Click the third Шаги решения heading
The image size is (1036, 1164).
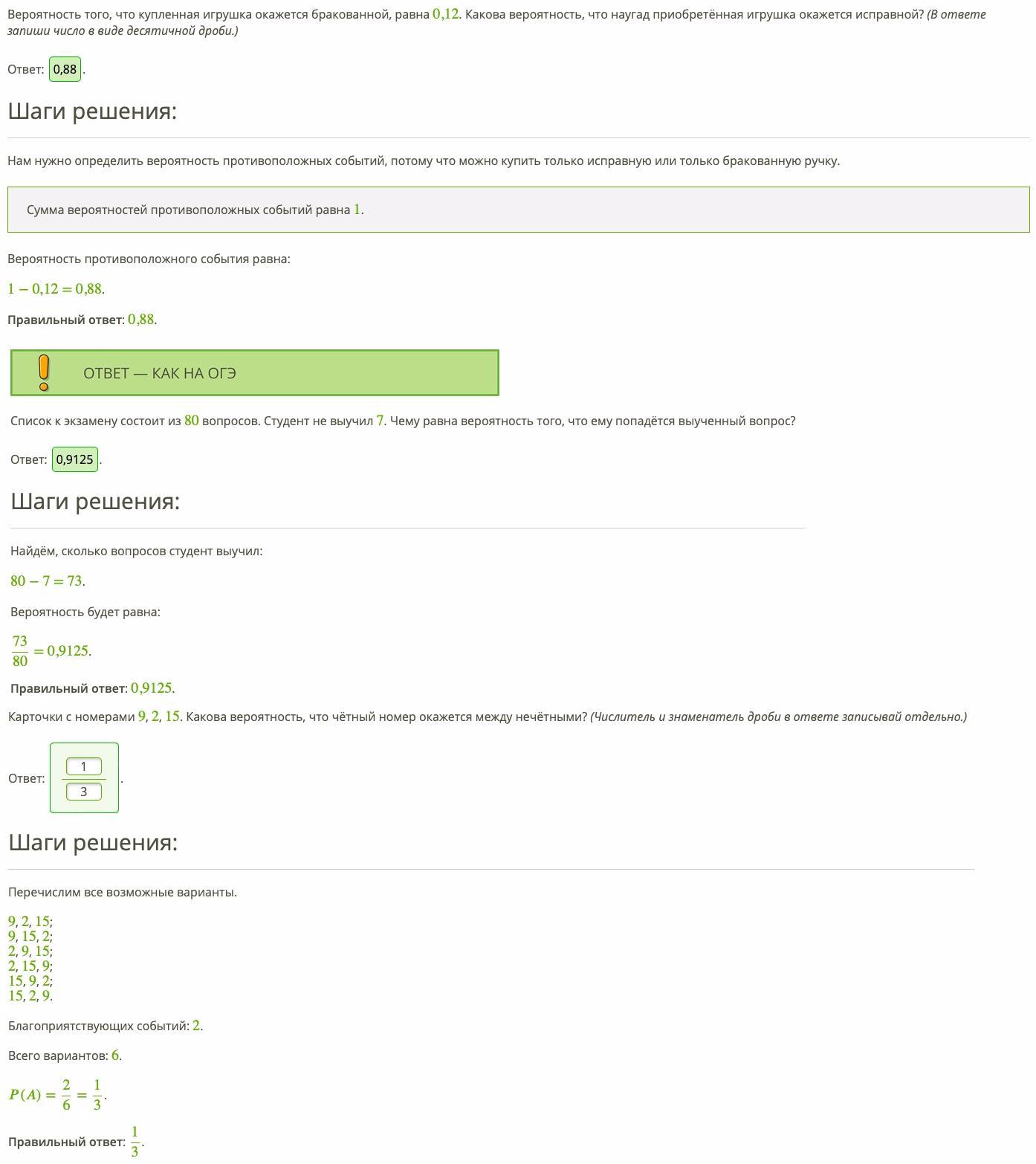(93, 843)
